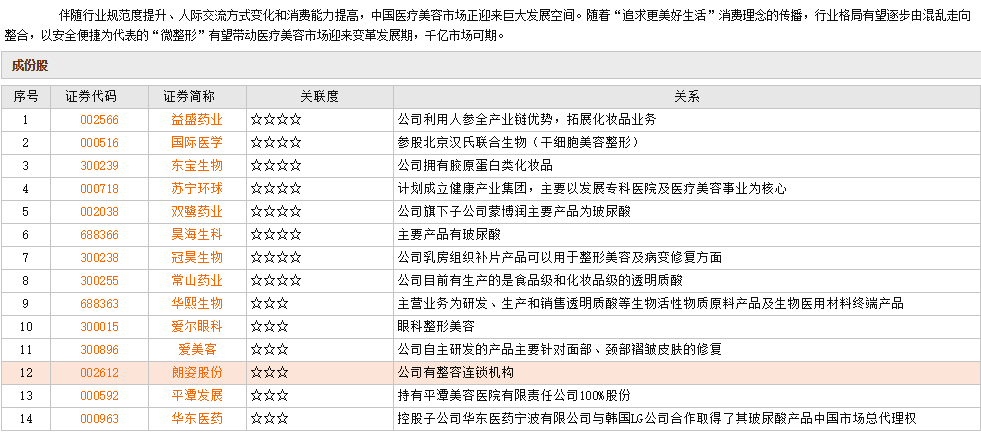
Task: Select text 公司有整容连锁机构
Action: (455, 373)
